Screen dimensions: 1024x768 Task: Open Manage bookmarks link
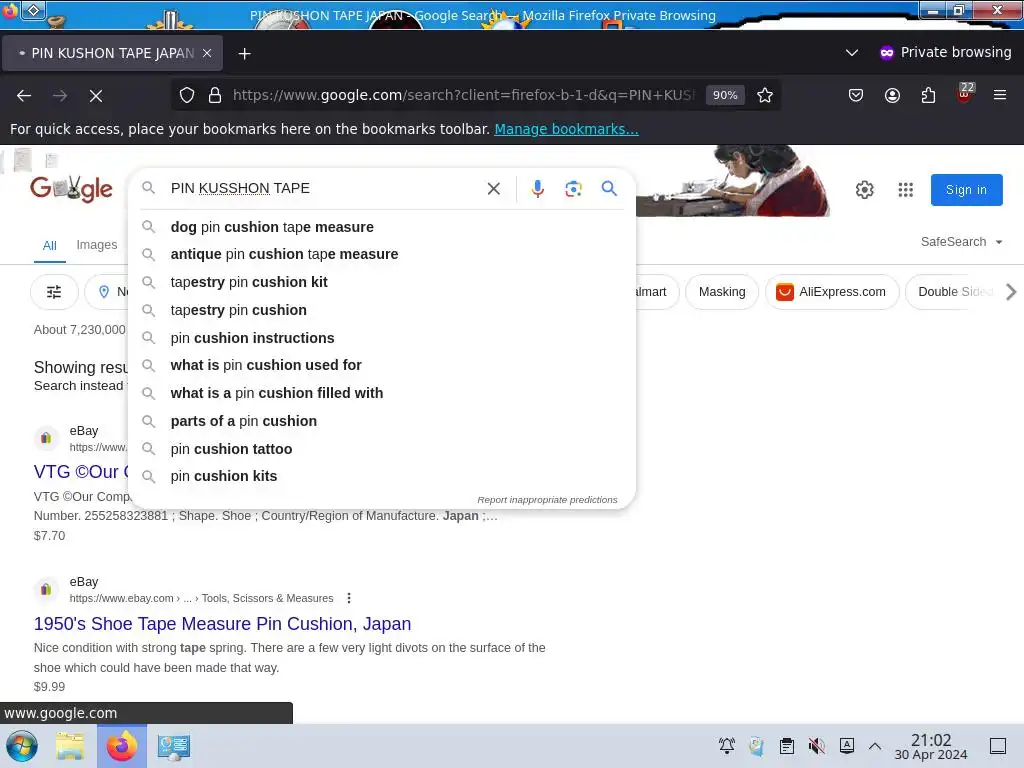click(566, 129)
